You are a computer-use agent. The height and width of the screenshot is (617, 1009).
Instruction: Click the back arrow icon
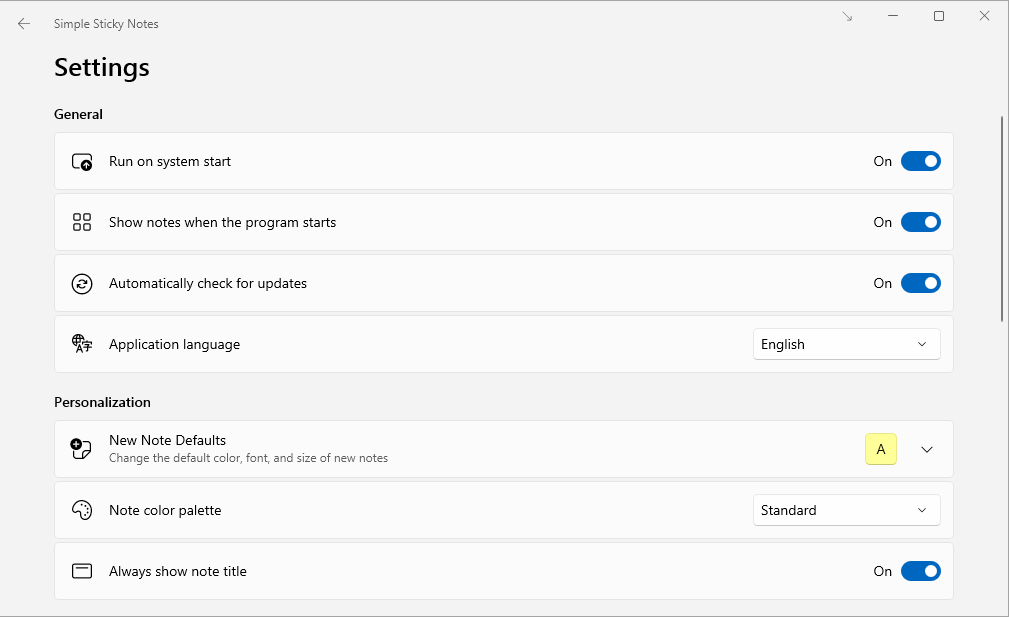[24, 24]
